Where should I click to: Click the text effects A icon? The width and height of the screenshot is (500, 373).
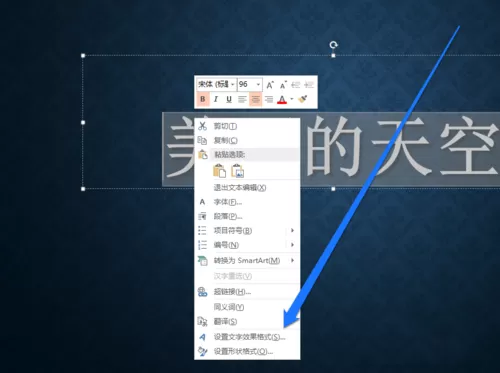202,337
